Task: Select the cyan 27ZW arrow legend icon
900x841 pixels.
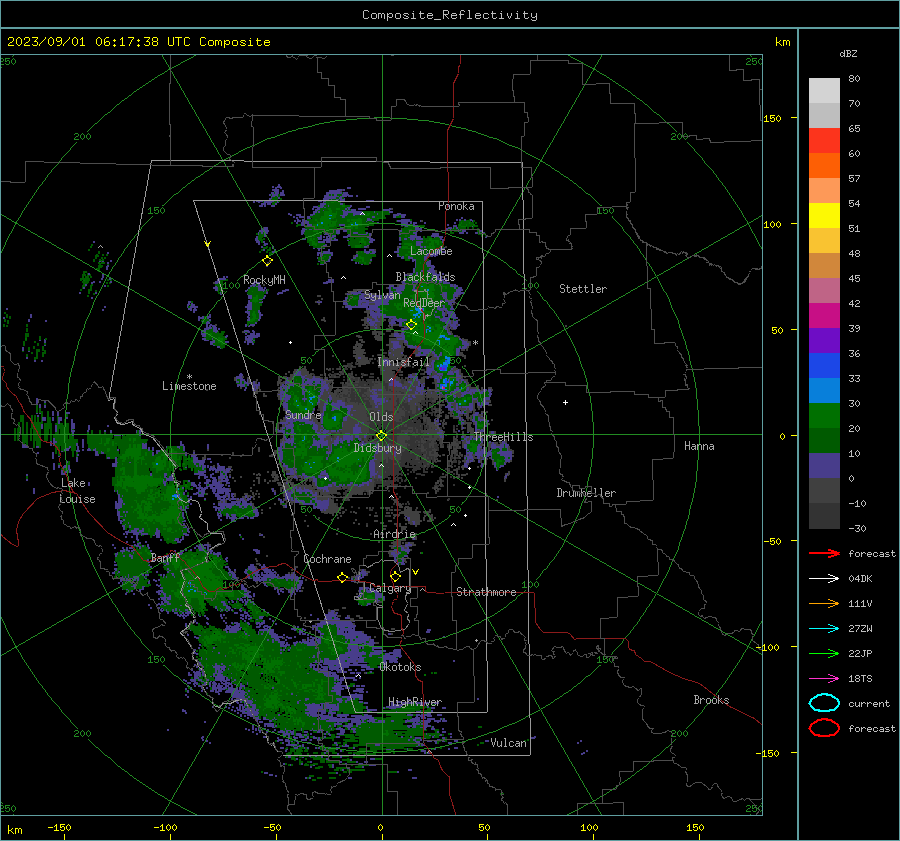Action: [824, 629]
